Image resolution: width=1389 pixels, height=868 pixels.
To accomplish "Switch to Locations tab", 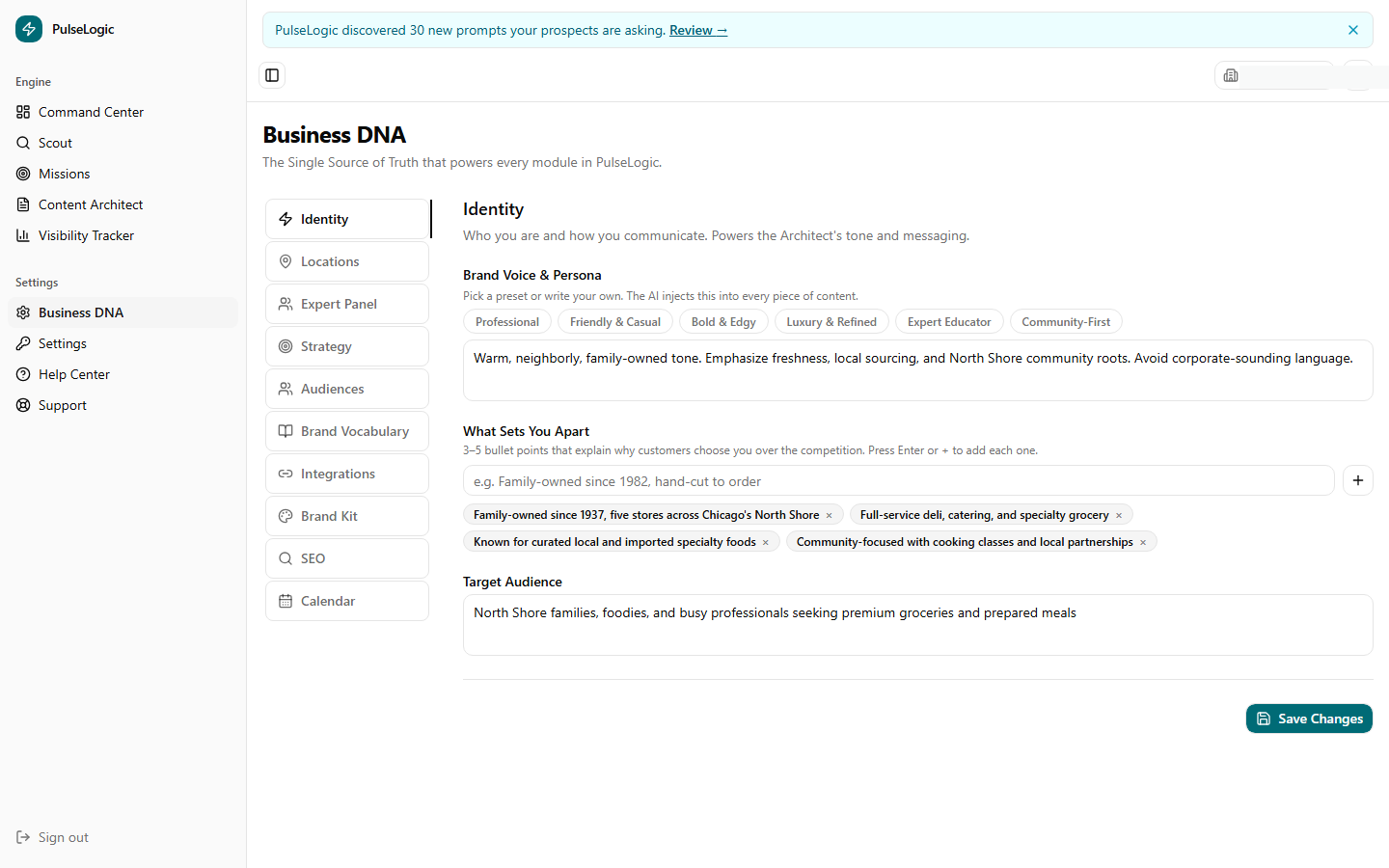I will [x=347, y=261].
